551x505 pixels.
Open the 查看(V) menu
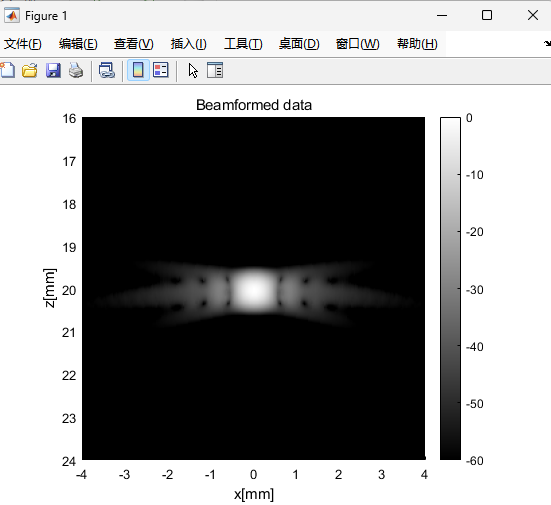coord(134,44)
